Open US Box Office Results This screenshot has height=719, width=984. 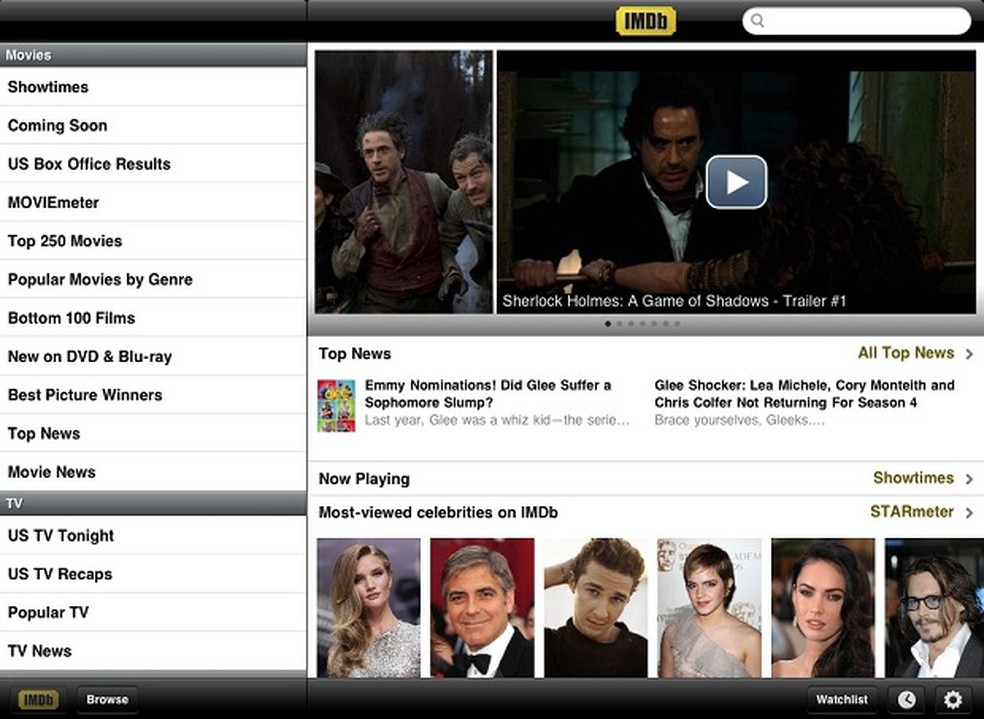[153, 164]
